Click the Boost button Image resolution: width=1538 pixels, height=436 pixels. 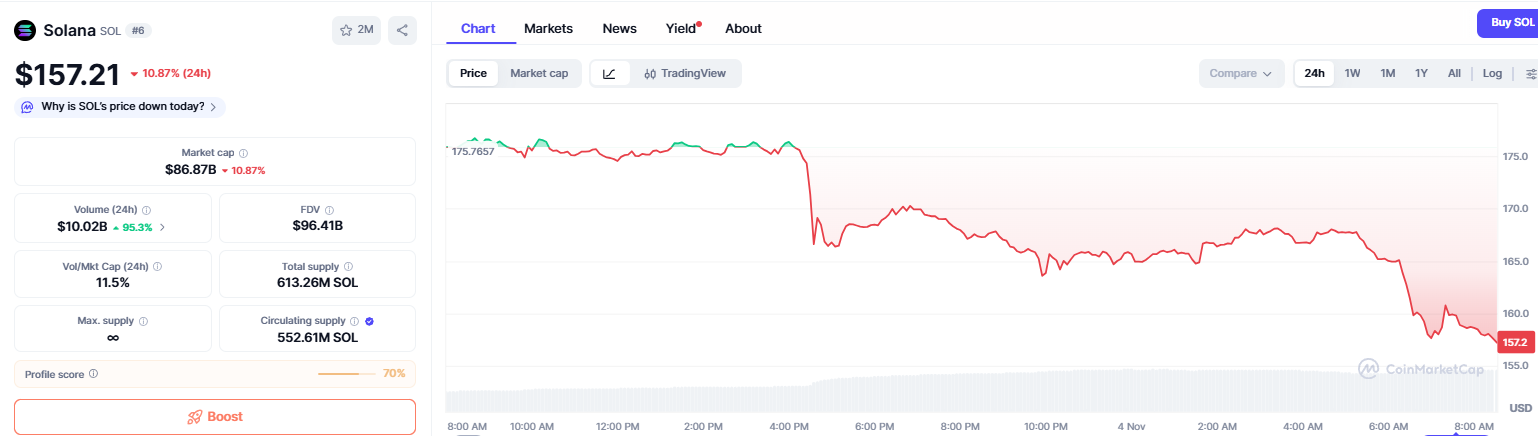point(215,417)
